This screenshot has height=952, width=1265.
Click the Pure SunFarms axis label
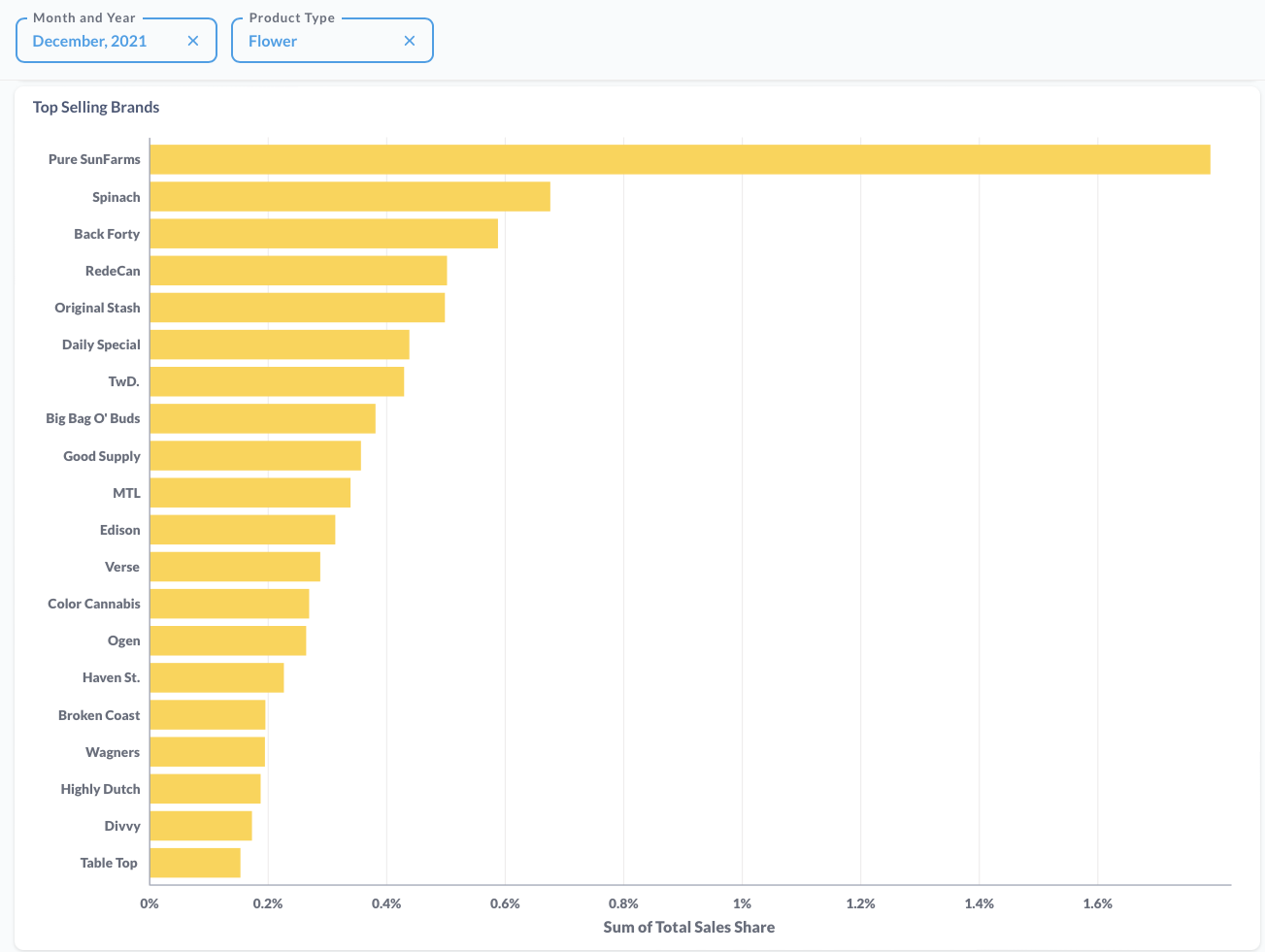click(x=94, y=159)
